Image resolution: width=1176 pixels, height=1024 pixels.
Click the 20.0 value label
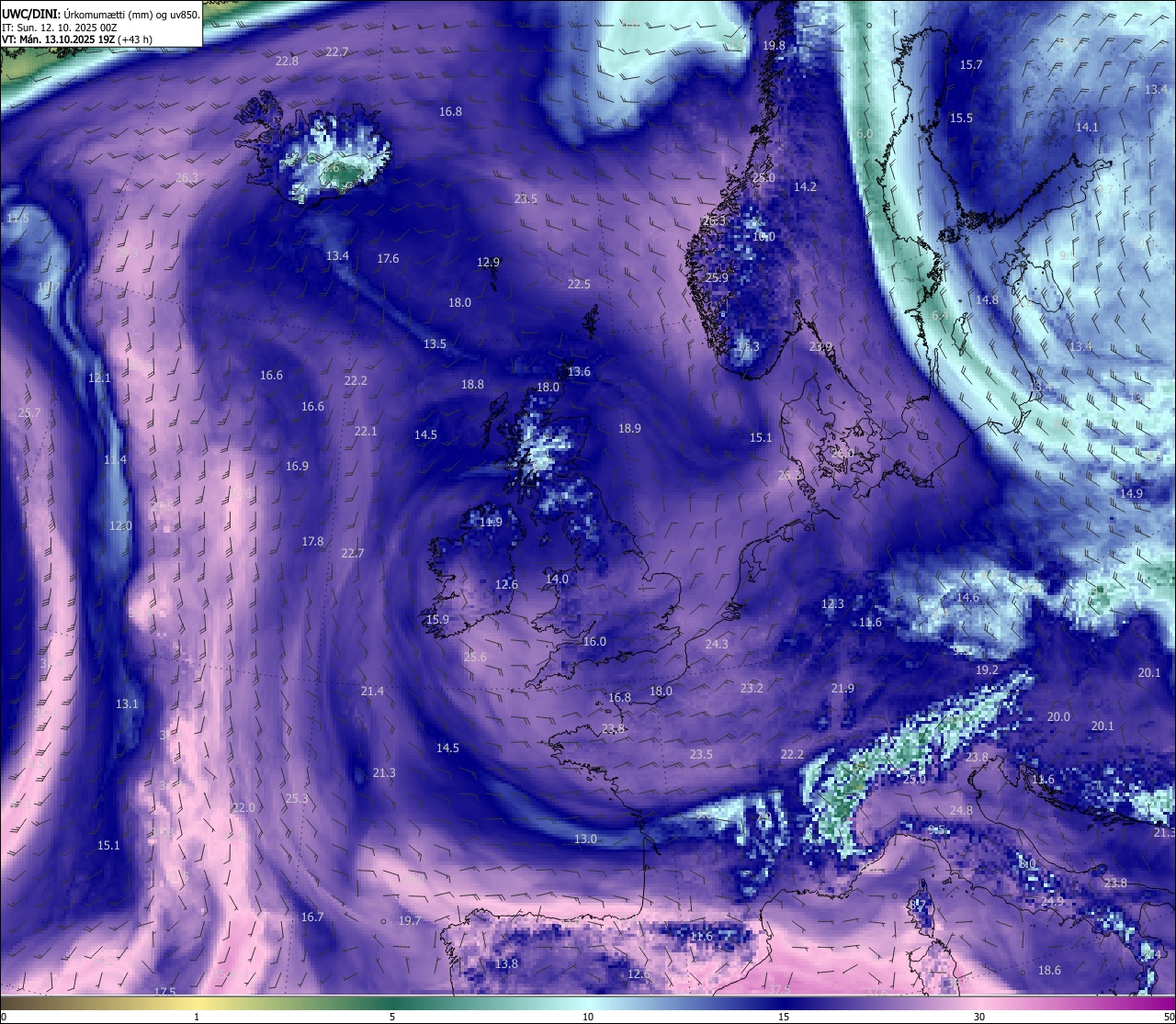click(x=1058, y=717)
